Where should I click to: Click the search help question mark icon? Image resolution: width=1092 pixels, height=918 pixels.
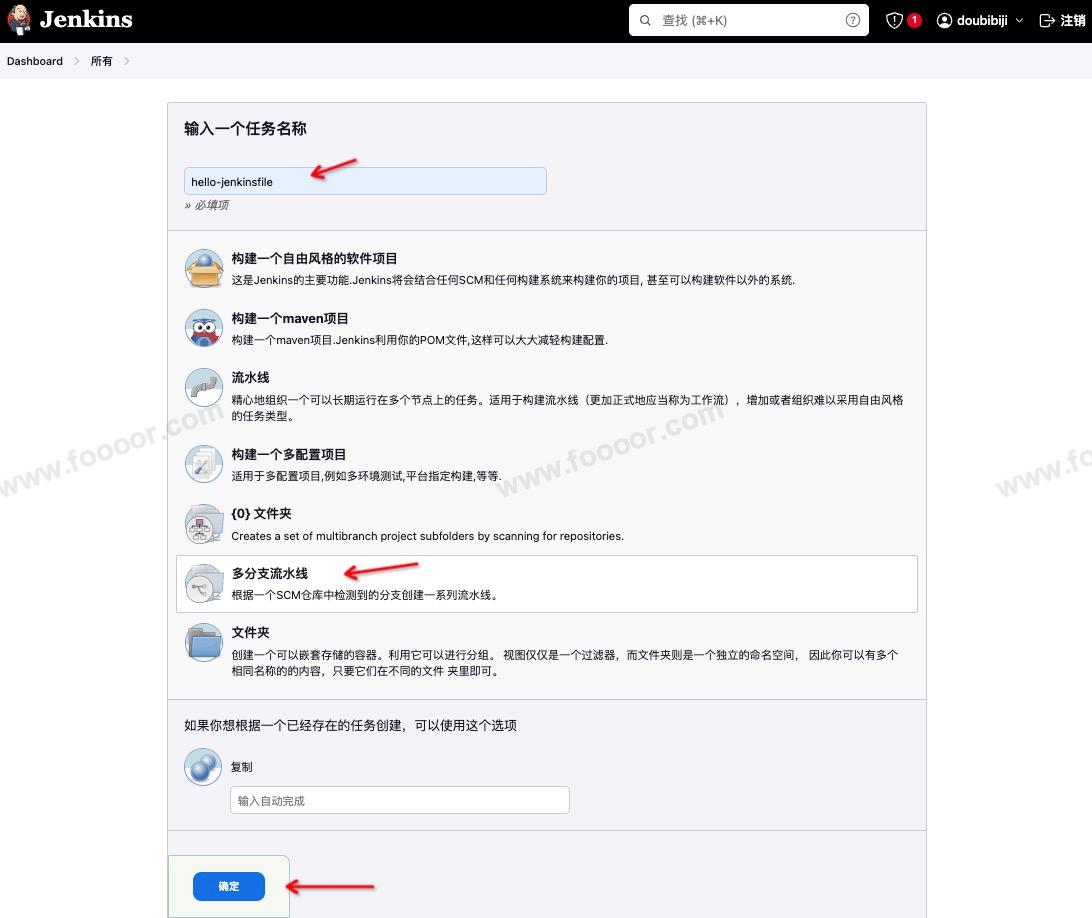(853, 20)
